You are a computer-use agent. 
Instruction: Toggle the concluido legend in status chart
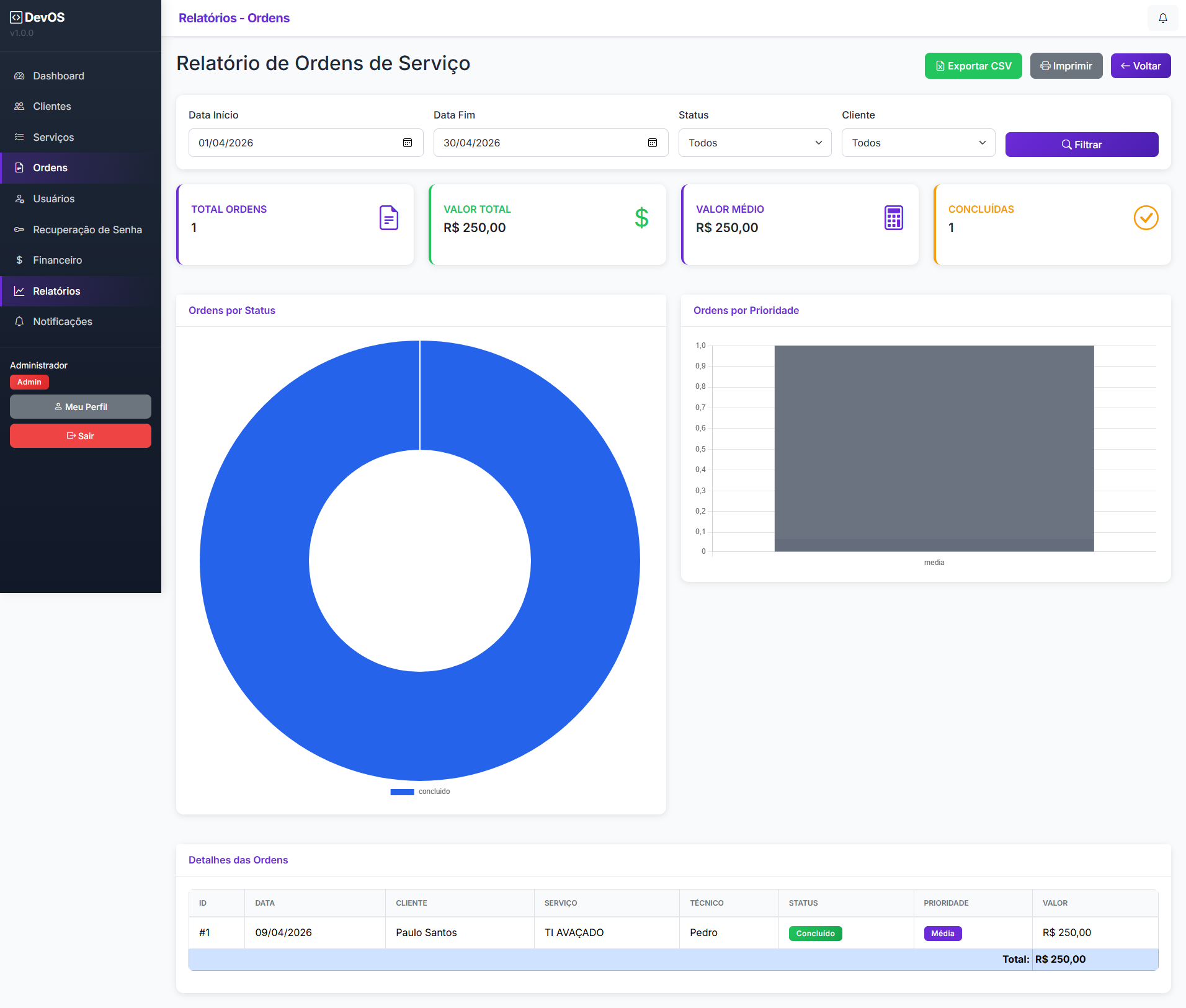[x=421, y=792]
